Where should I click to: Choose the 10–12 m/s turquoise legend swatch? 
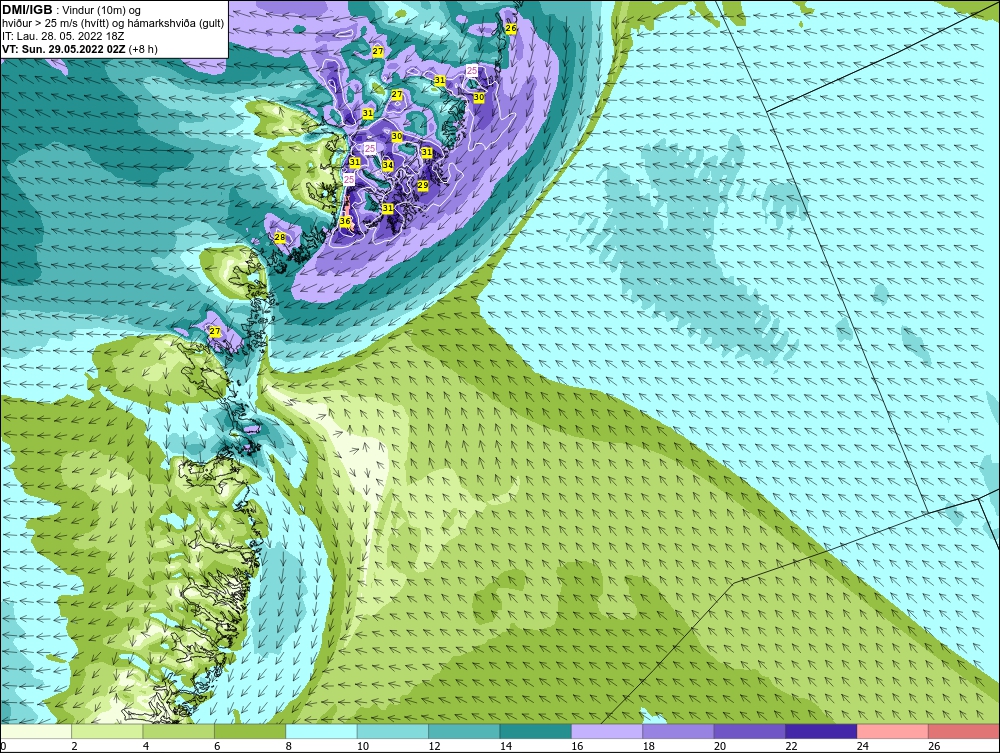coord(393,731)
